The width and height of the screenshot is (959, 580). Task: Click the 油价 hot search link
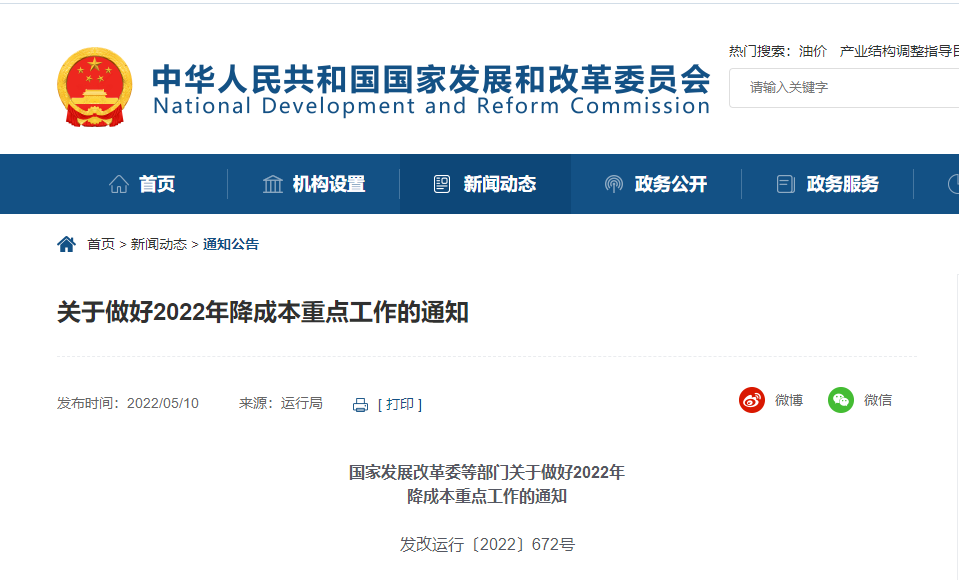812,51
